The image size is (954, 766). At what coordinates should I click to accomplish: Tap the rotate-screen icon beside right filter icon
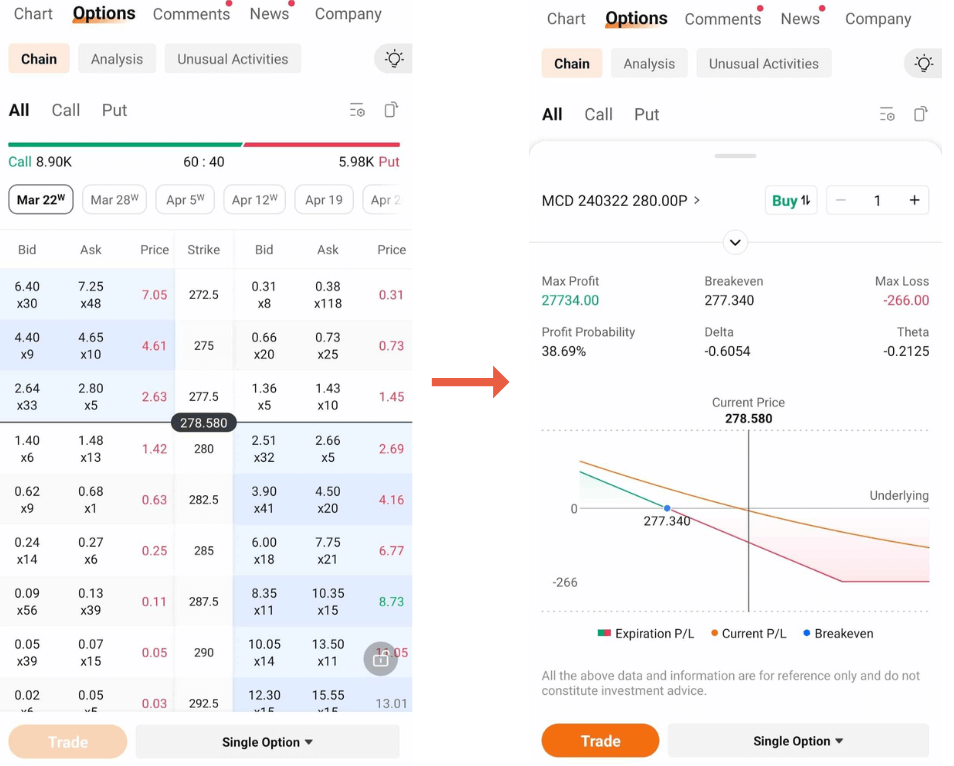pyautogui.click(x=920, y=114)
